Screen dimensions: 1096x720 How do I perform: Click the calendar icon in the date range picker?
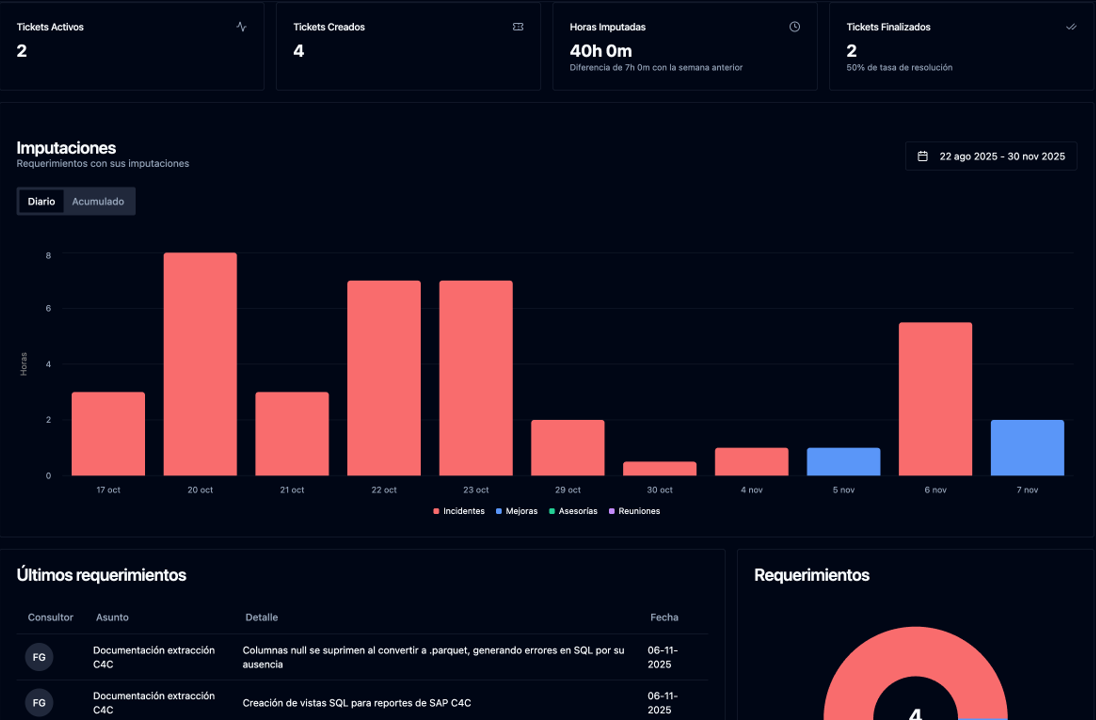(923, 157)
